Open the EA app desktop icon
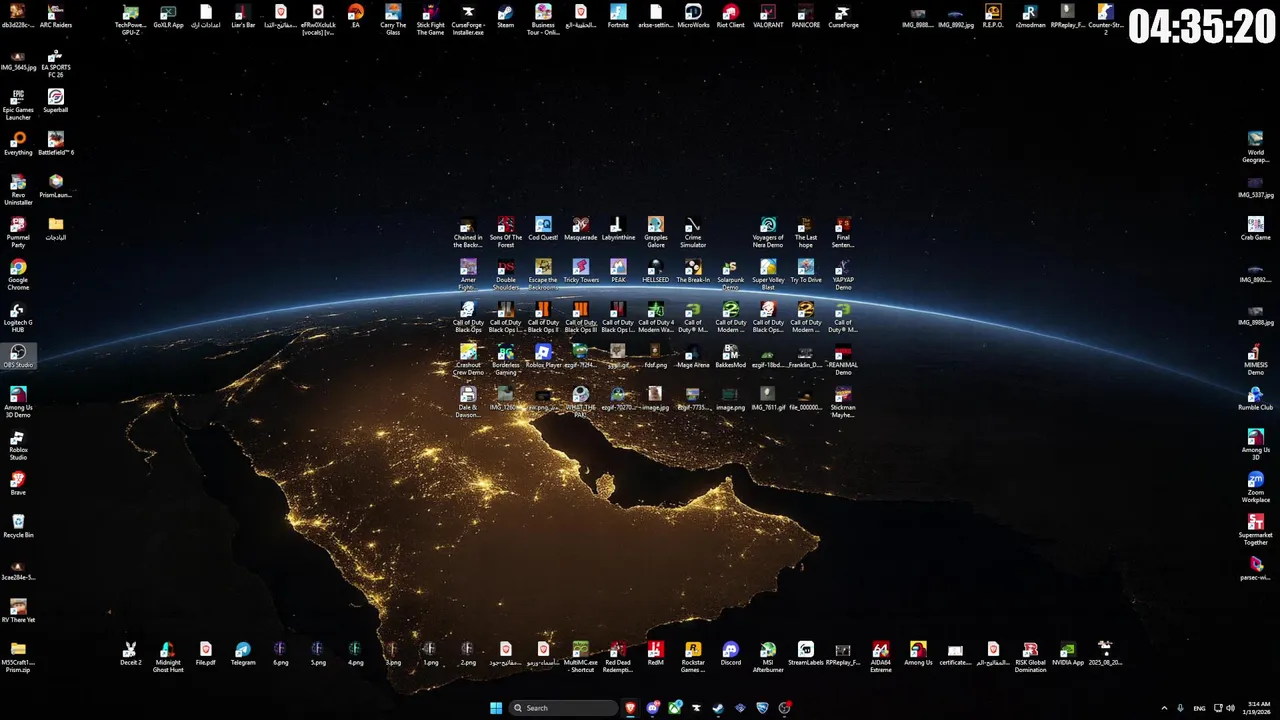 tap(355, 15)
